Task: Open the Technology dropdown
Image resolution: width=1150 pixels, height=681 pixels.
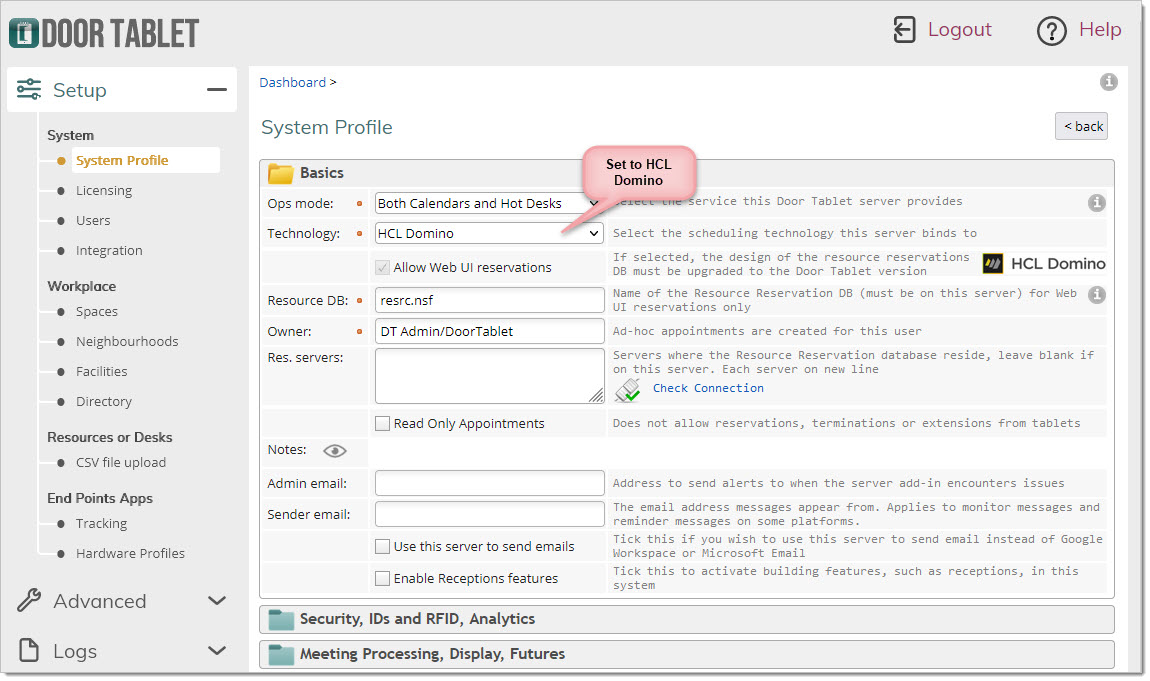Action: [489, 233]
